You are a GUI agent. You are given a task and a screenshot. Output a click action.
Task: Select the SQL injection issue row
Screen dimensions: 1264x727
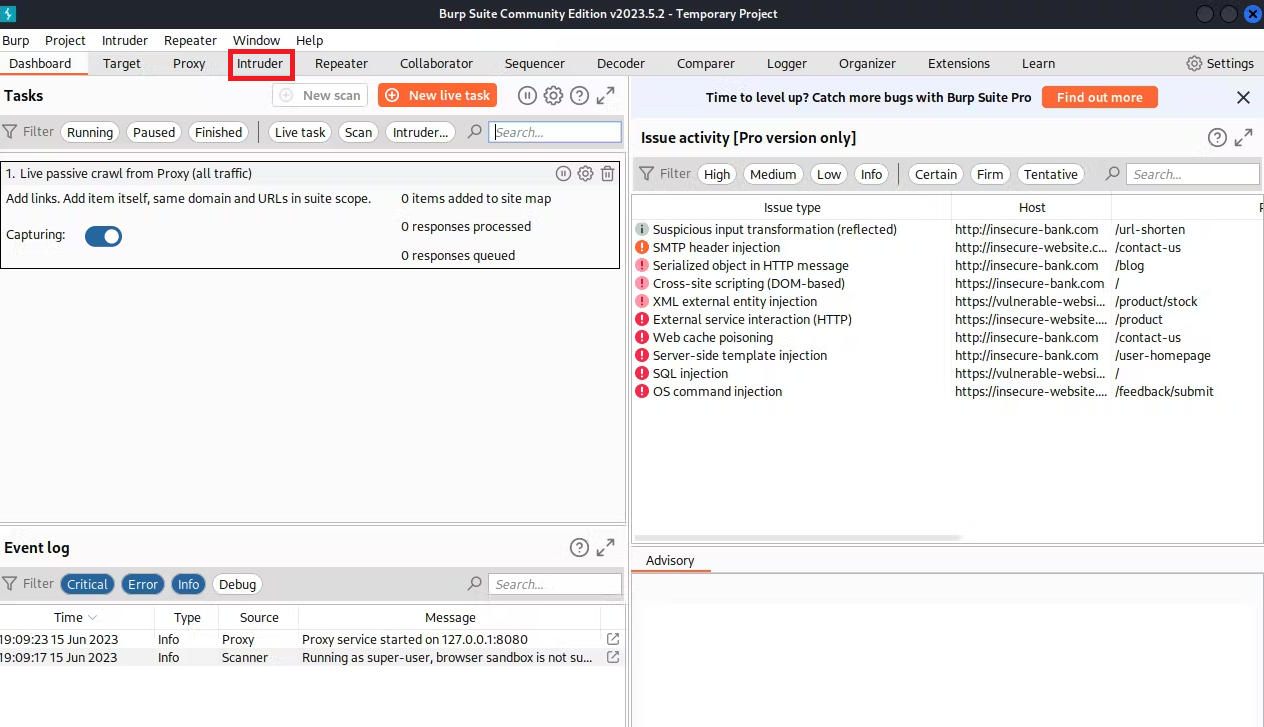click(948, 373)
